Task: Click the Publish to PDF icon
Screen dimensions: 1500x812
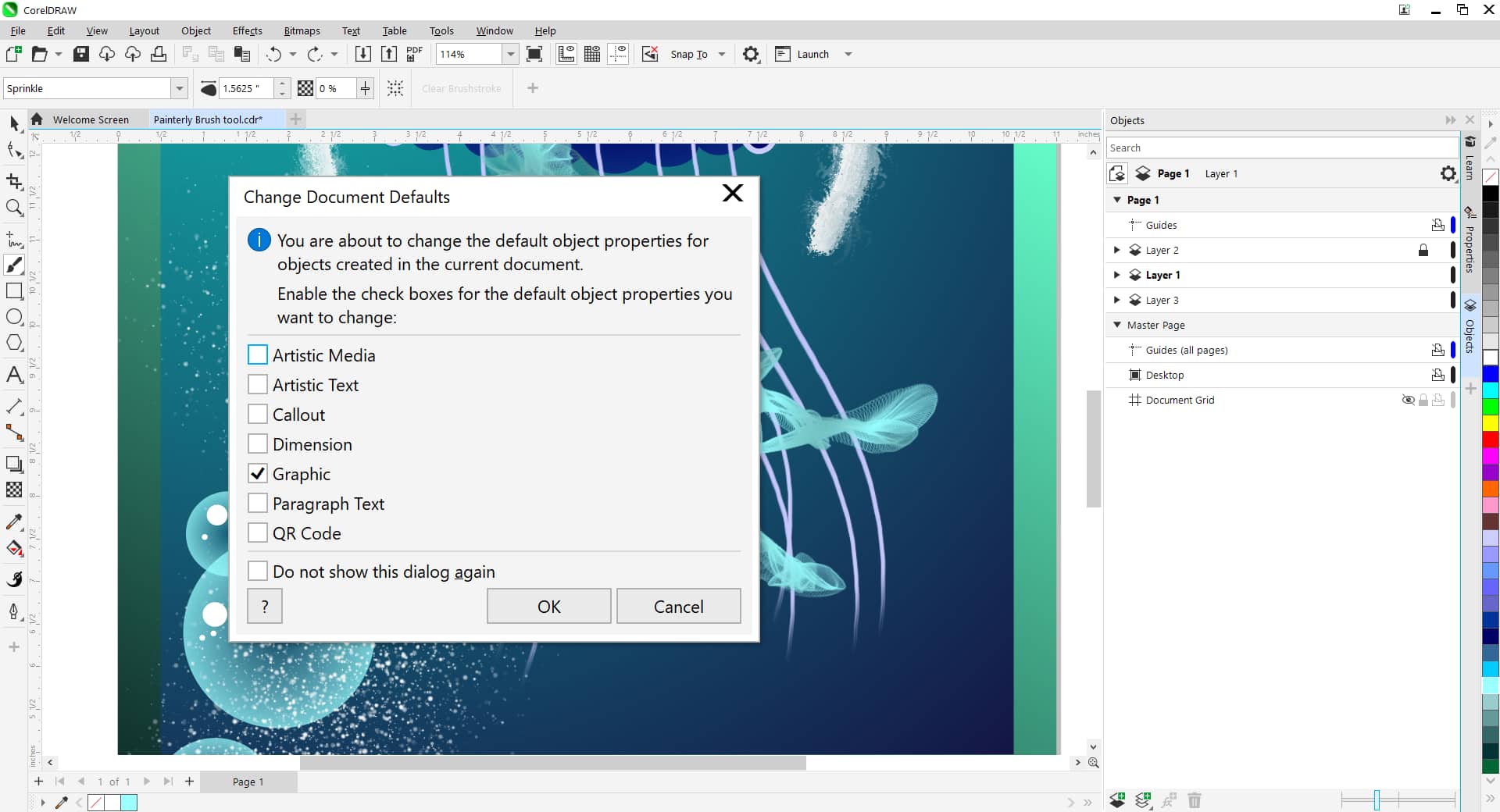Action: coord(414,54)
